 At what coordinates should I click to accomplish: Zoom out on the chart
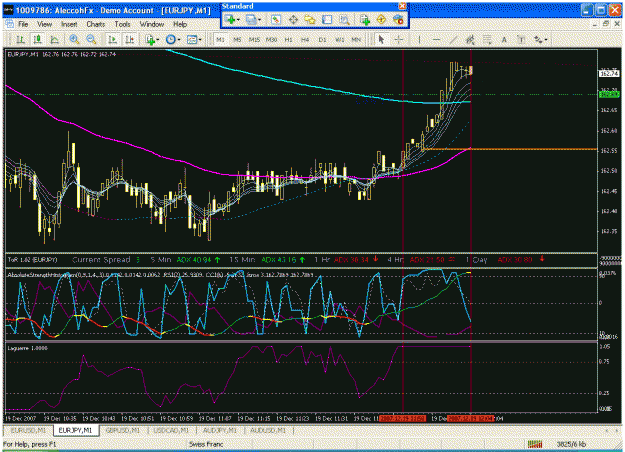pos(91,39)
